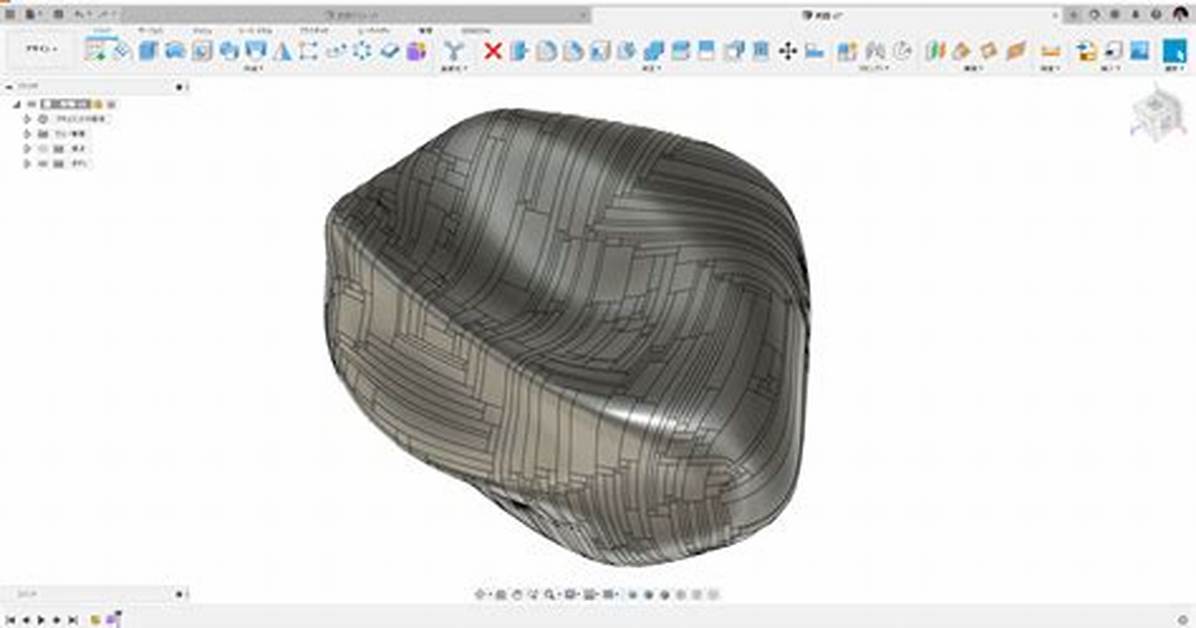The width and height of the screenshot is (1196, 628).
Task: Click the Create Sketch icon
Action: [97, 50]
